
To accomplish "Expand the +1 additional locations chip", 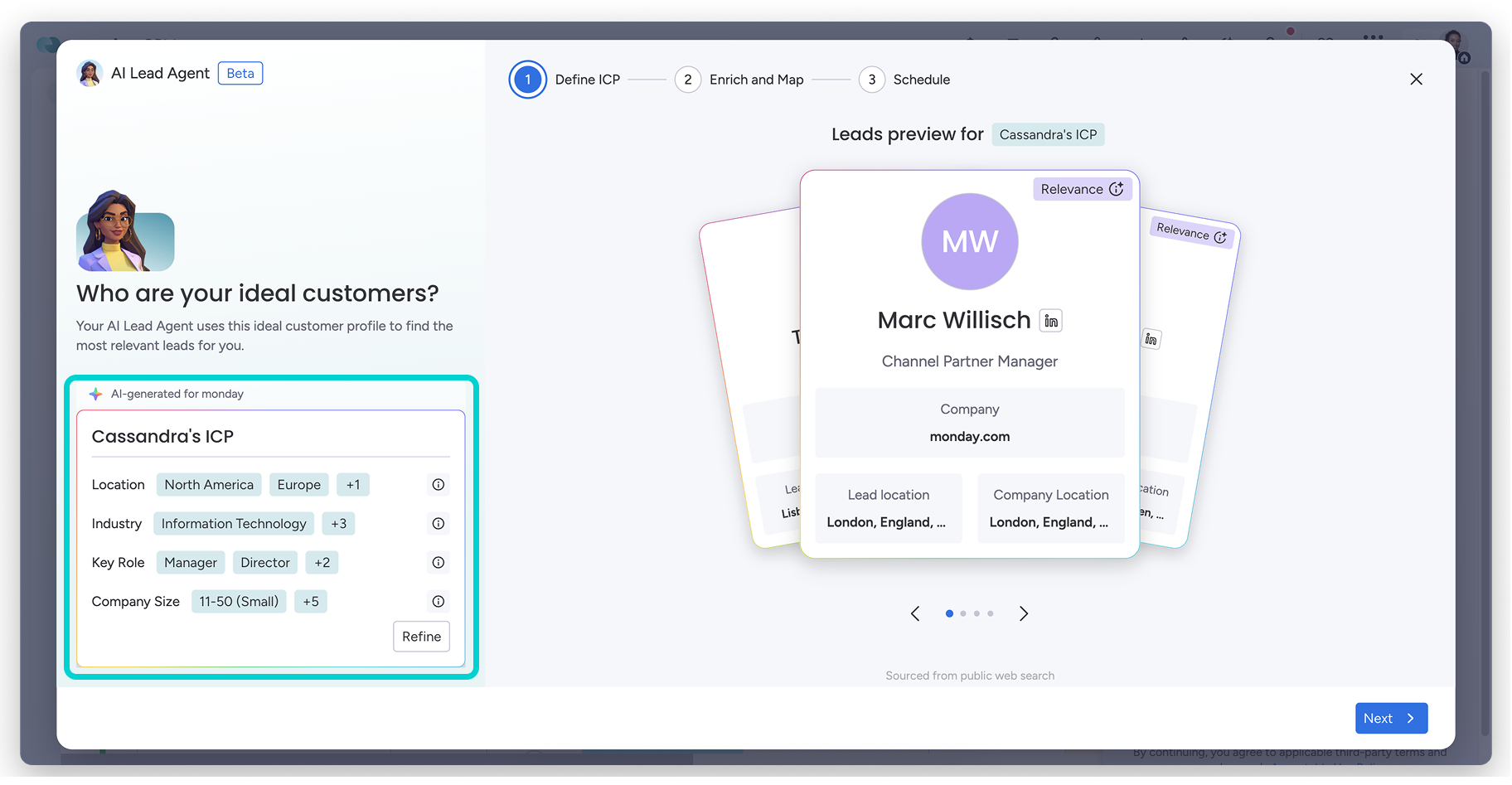I will click(353, 485).
